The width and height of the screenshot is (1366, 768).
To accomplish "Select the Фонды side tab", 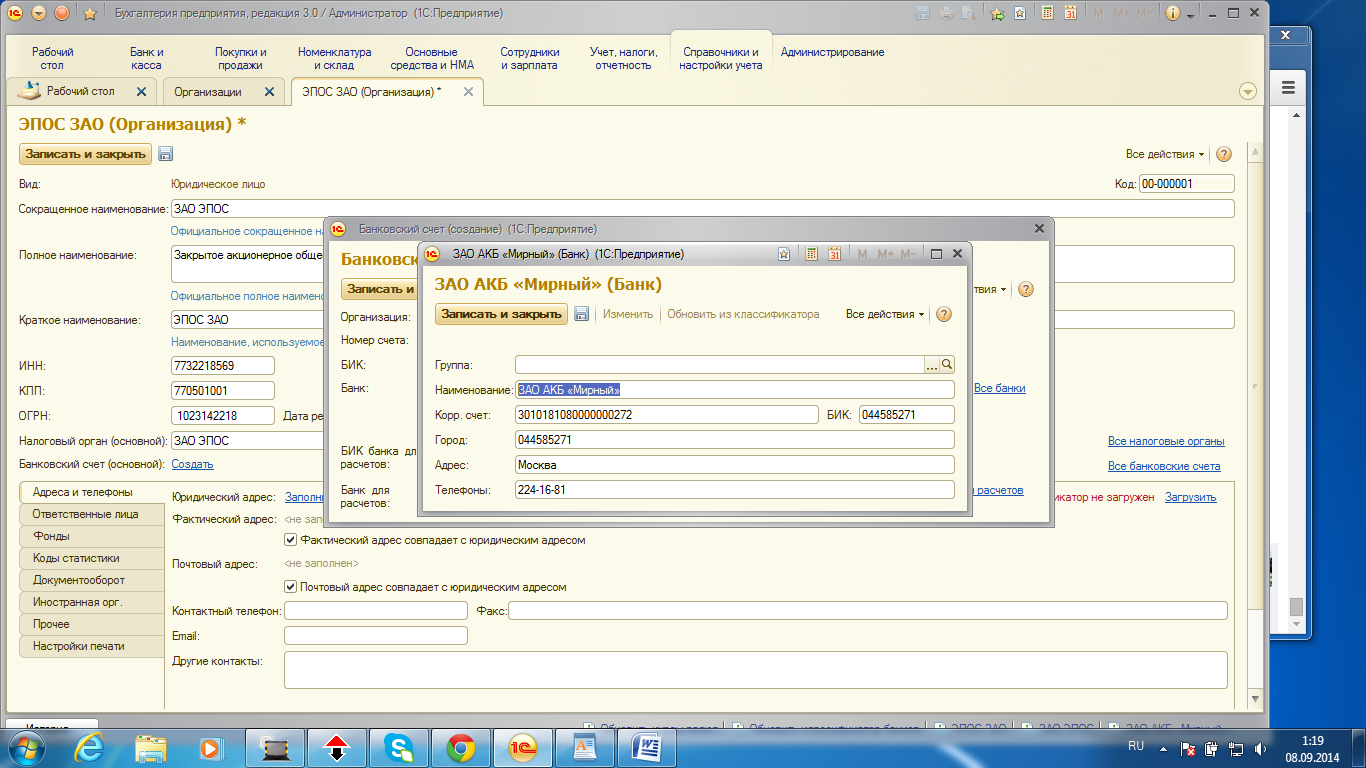I will click(x=91, y=536).
